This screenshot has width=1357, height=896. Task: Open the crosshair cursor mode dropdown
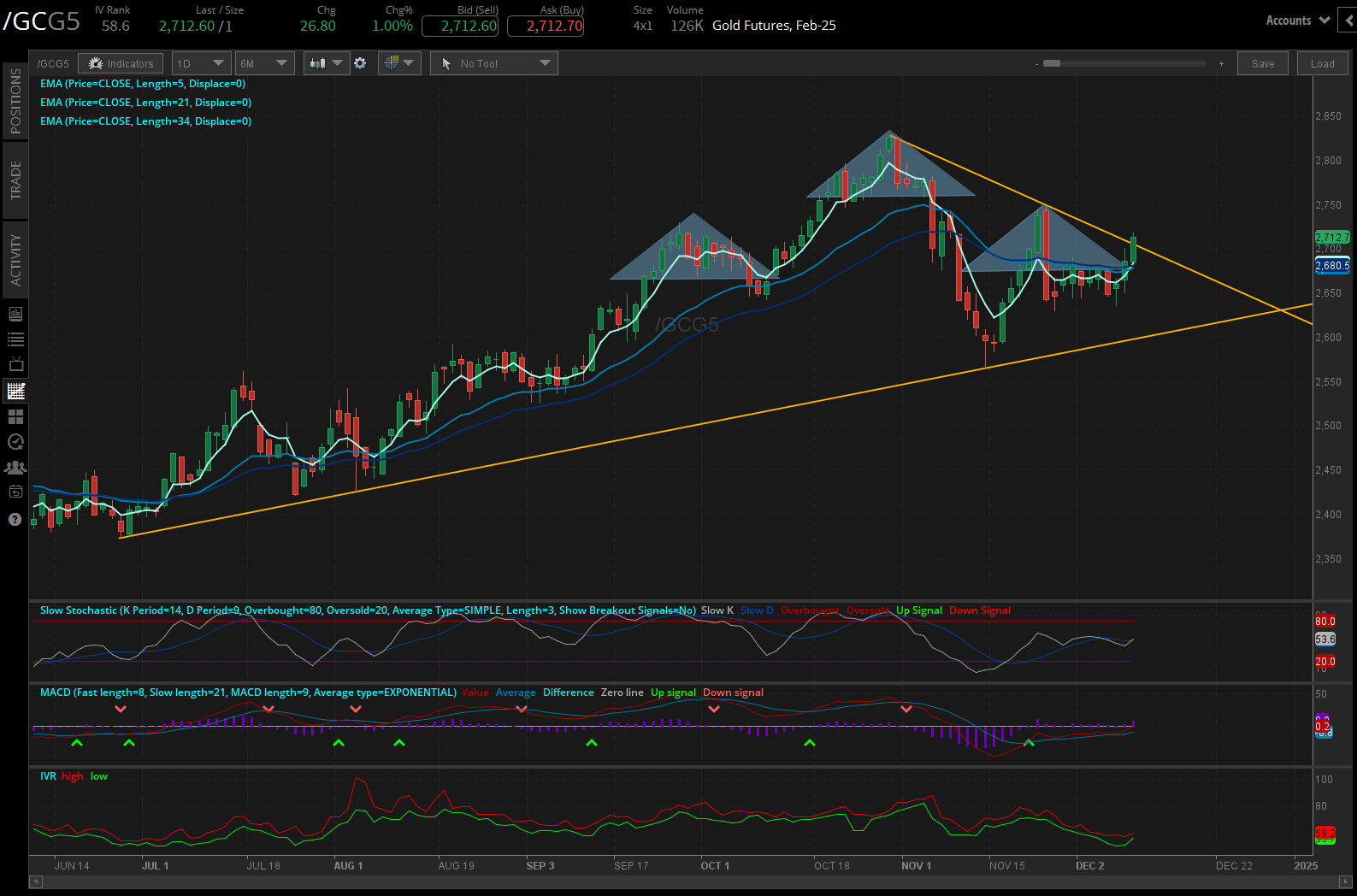(399, 63)
